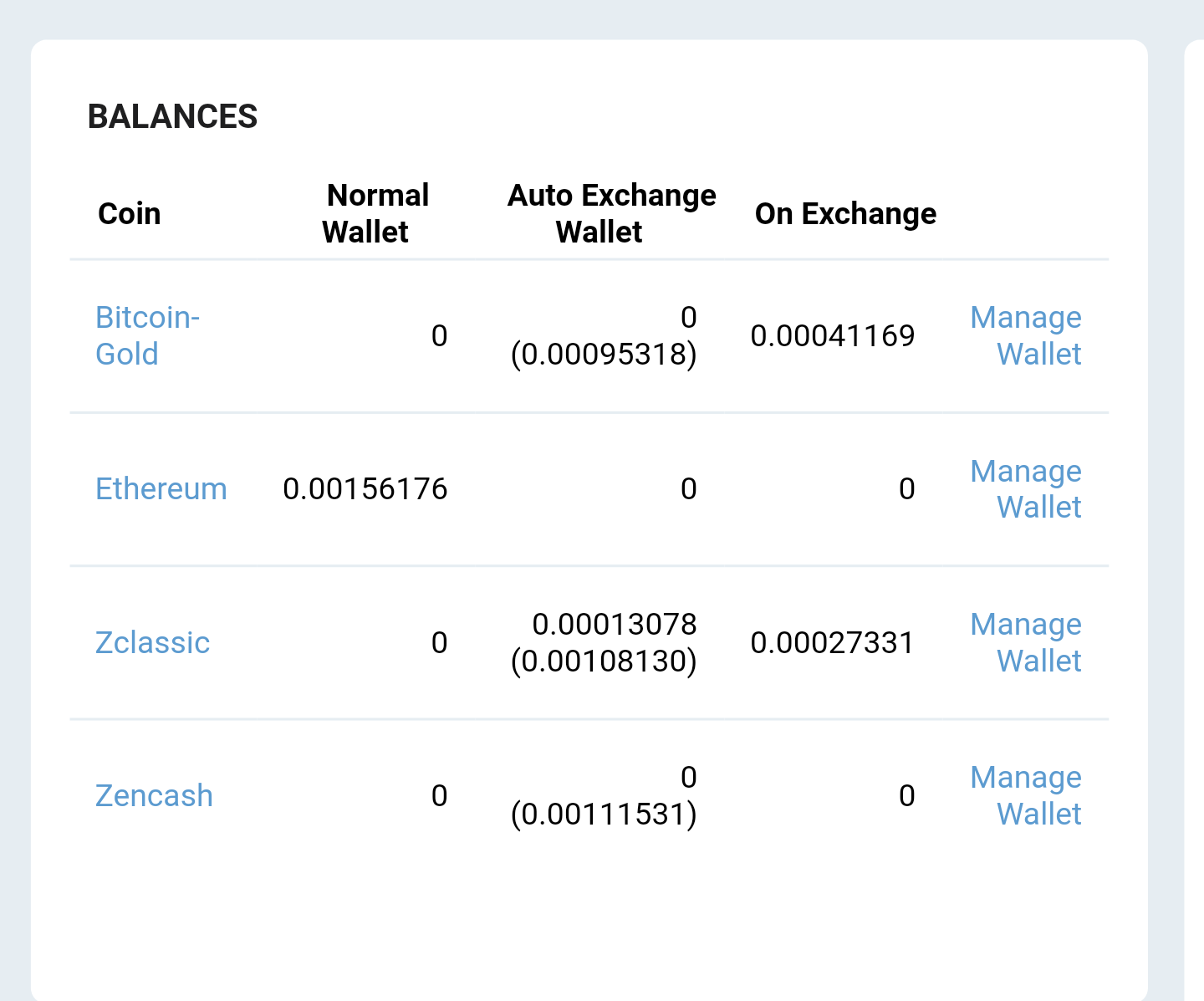Image resolution: width=1204 pixels, height=1001 pixels.
Task: Open the Zclassic coin link
Action: [152, 642]
